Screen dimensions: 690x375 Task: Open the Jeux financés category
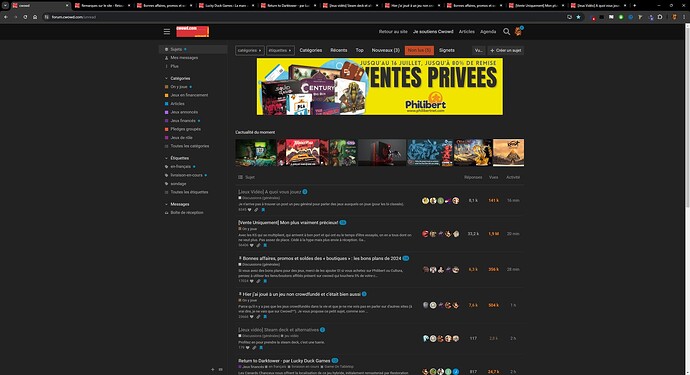182,121
